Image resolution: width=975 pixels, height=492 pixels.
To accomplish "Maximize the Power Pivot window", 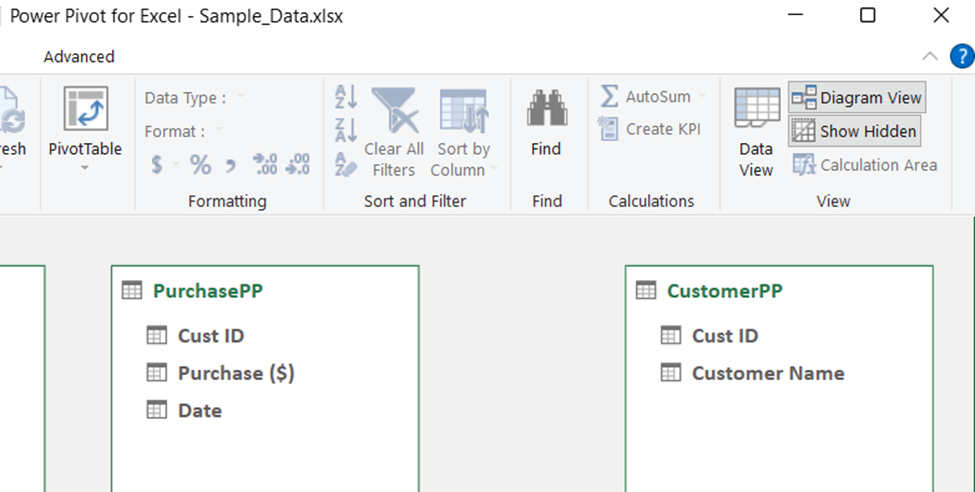I will pyautogui.click(x=867, y=15).
